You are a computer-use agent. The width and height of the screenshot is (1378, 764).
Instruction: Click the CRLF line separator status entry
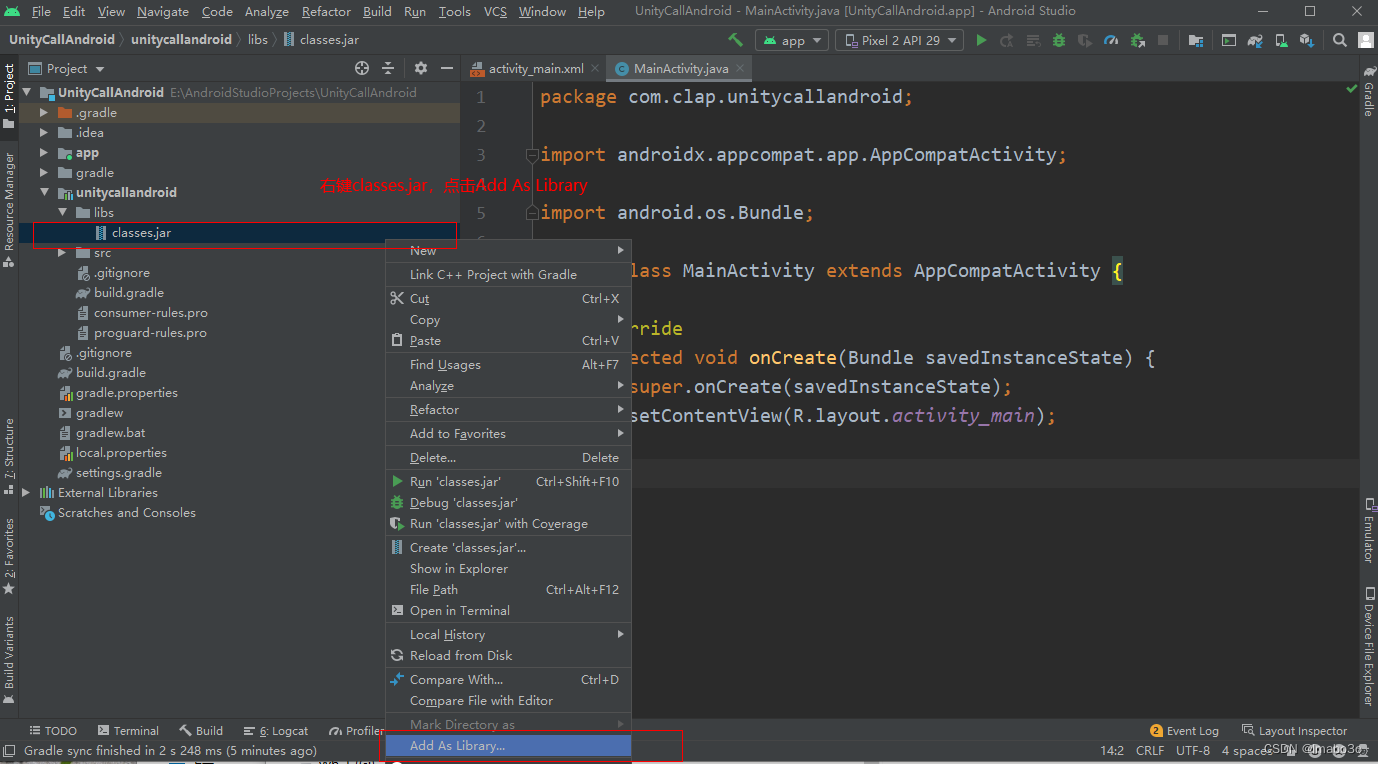point(1150,751)
